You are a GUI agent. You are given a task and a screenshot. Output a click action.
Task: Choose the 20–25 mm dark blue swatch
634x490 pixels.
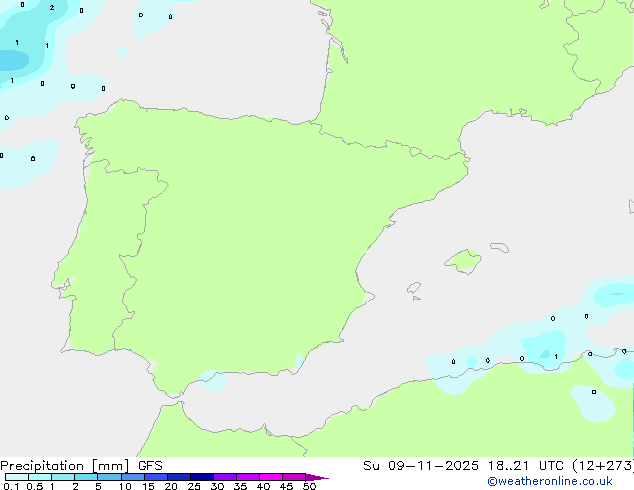pos(178,477)
